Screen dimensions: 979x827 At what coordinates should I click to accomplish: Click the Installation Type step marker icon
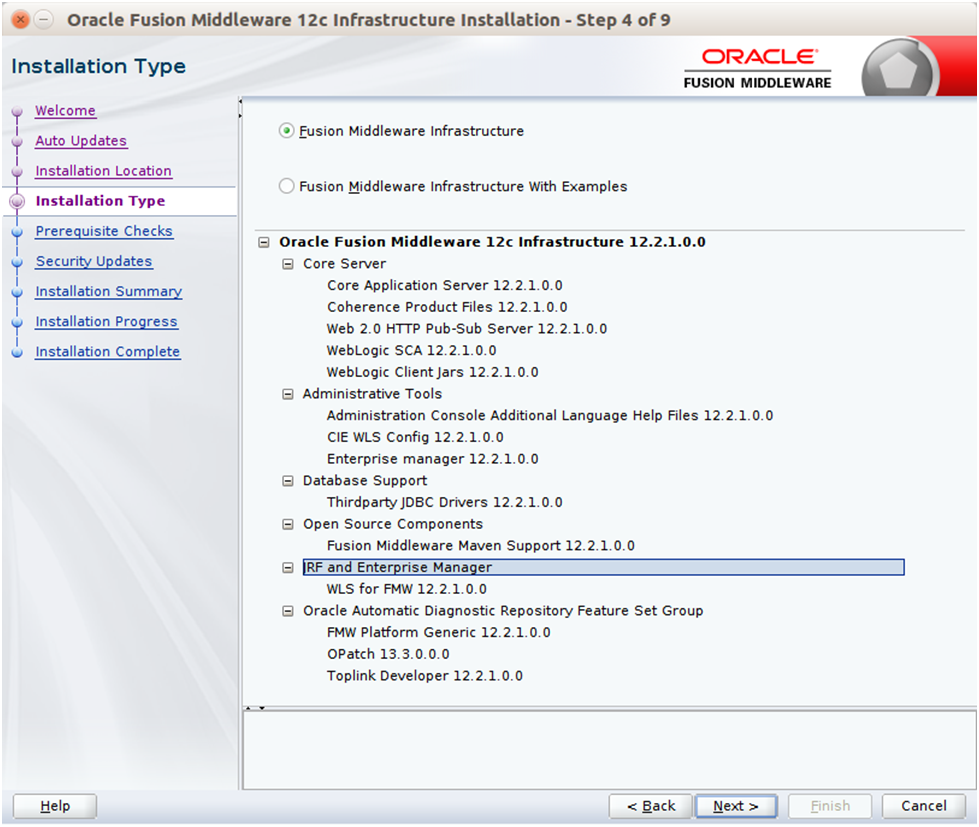(17, 201)
